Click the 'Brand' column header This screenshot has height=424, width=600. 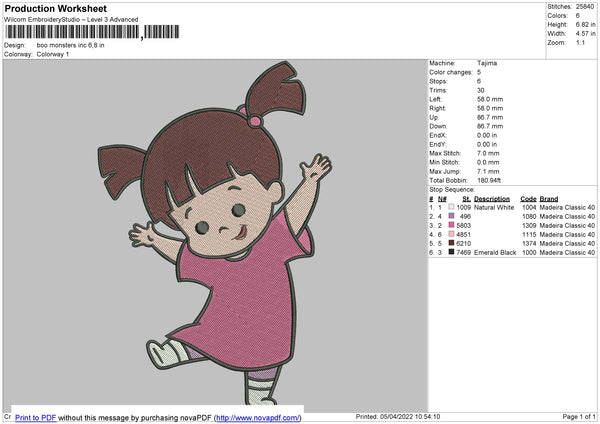[549, 199]
